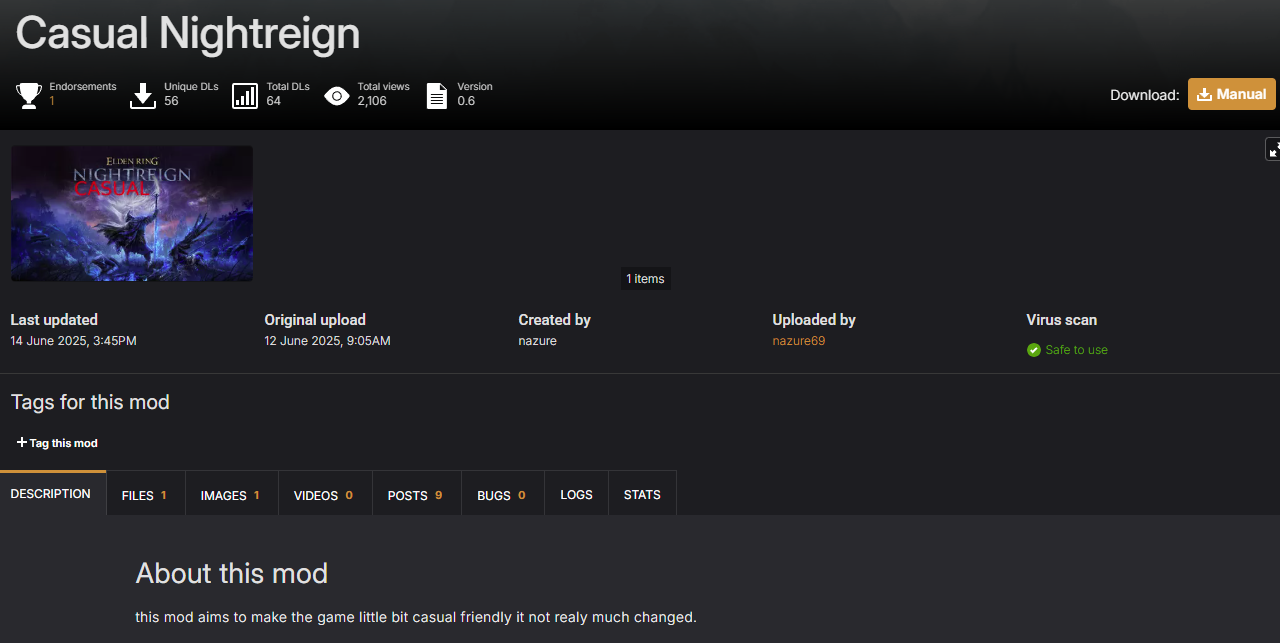Open the Bugs tab
1280x643 pixels.
click(502, 495)
